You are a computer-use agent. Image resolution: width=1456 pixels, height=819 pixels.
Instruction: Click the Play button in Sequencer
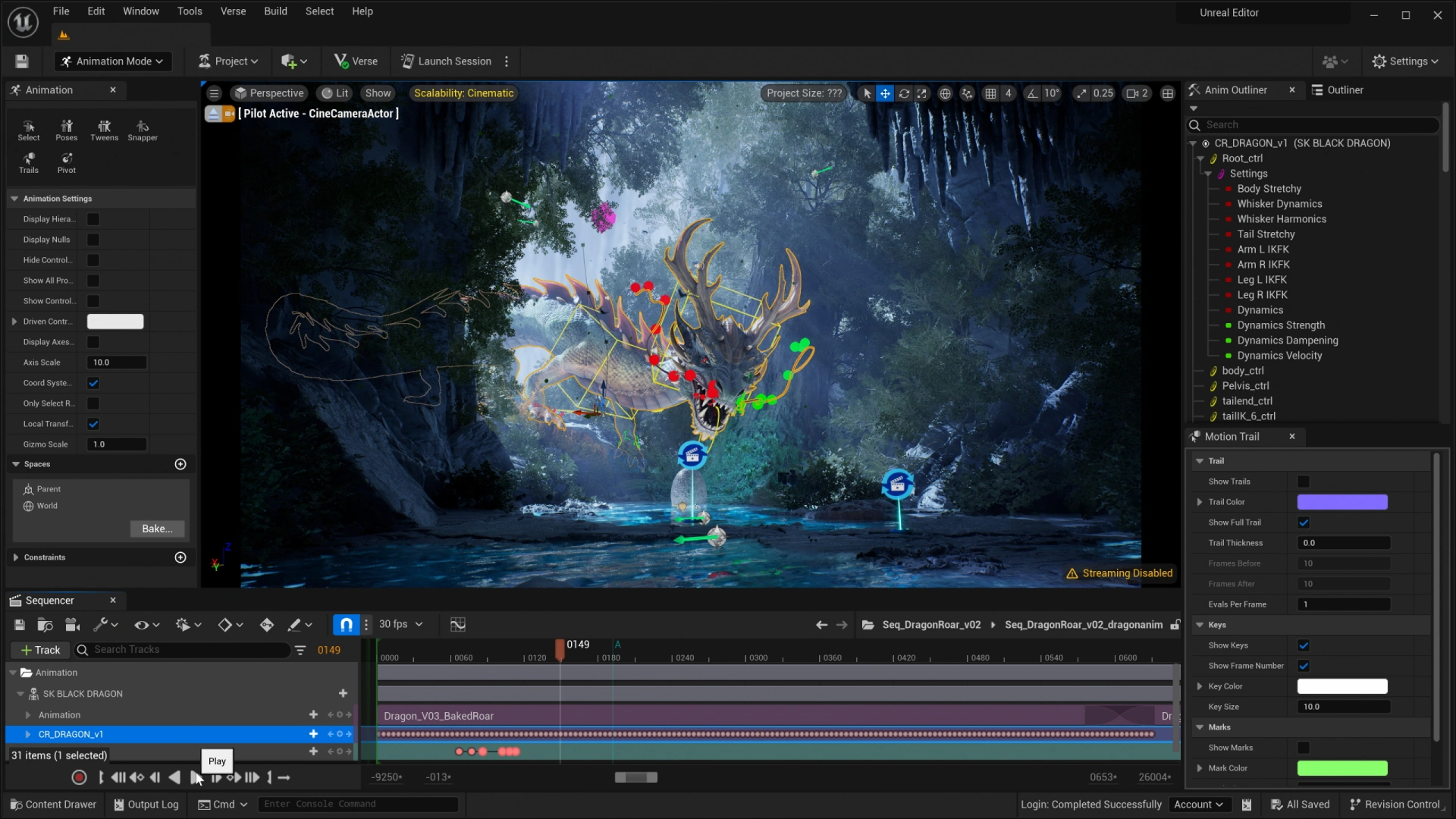[x=195, y=777]
